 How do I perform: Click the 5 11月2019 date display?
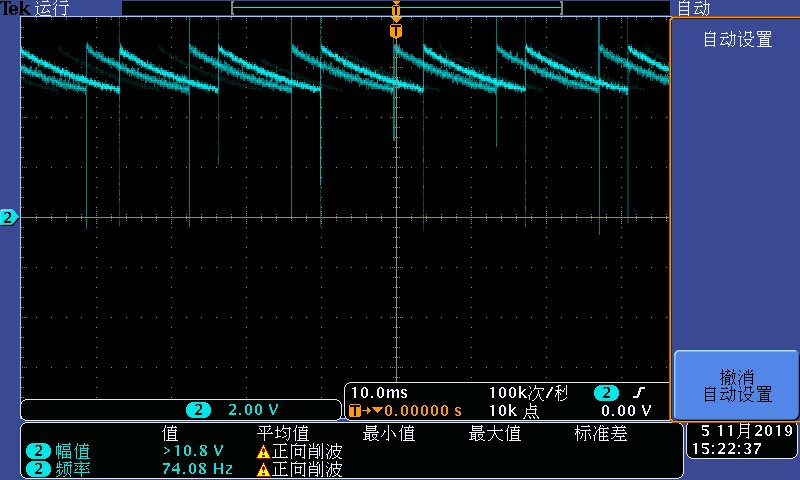746,431
